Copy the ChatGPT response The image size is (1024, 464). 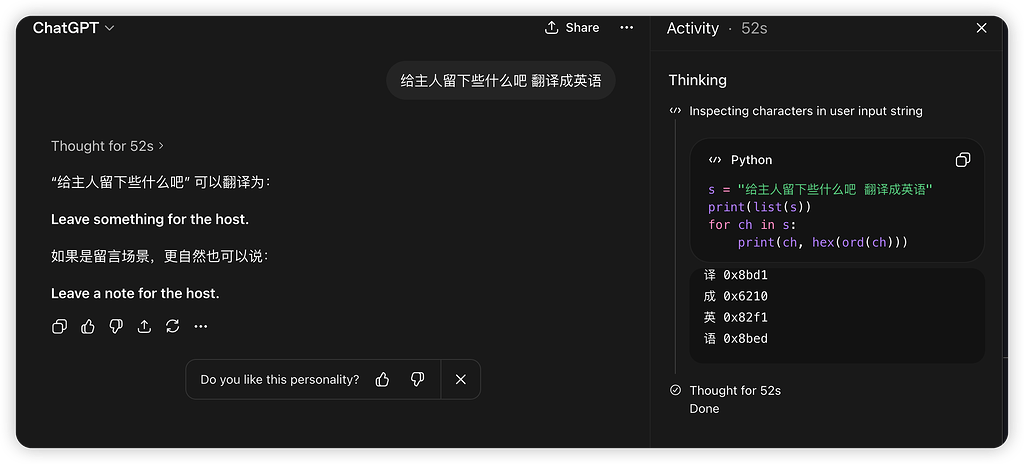coord(59,326)
